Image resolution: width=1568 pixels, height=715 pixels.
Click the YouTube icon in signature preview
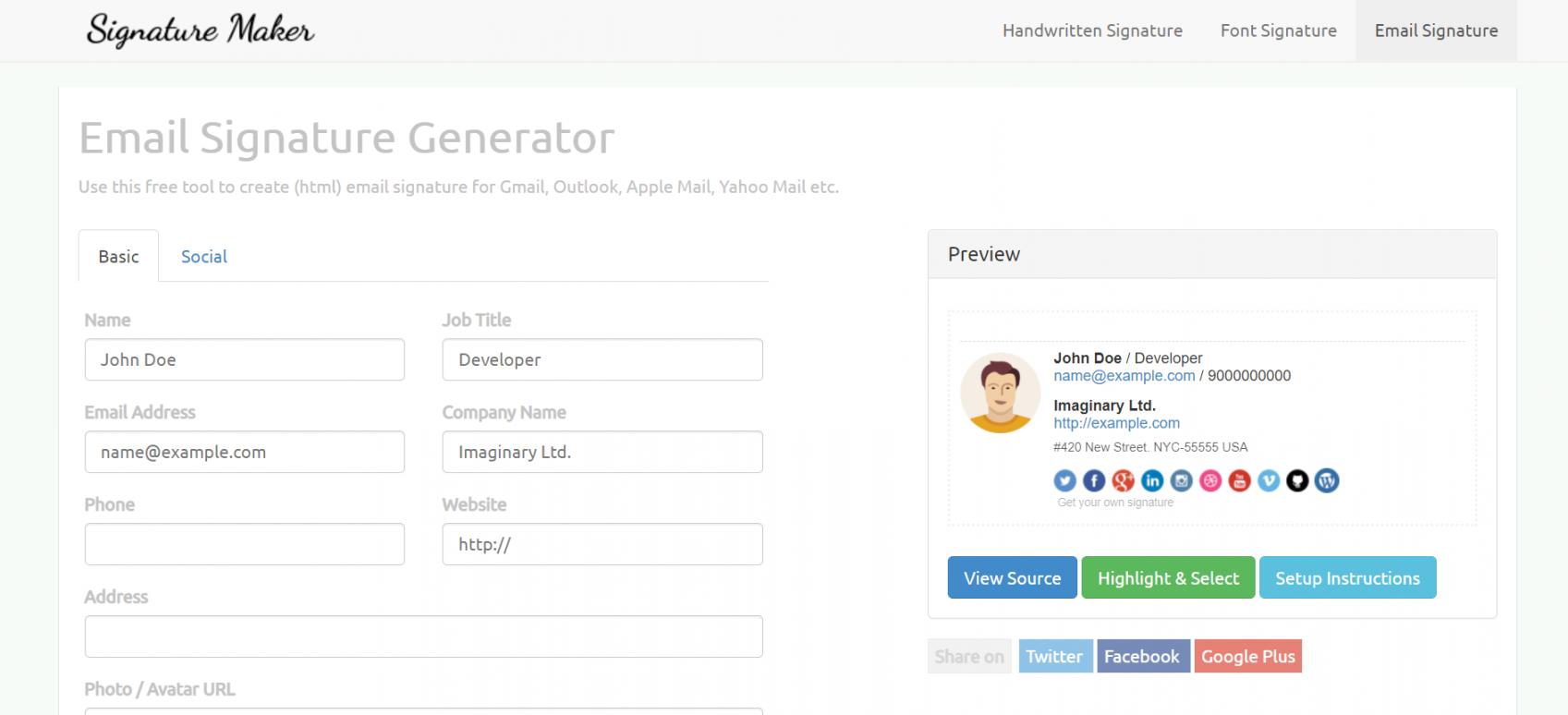(1239, 480)
